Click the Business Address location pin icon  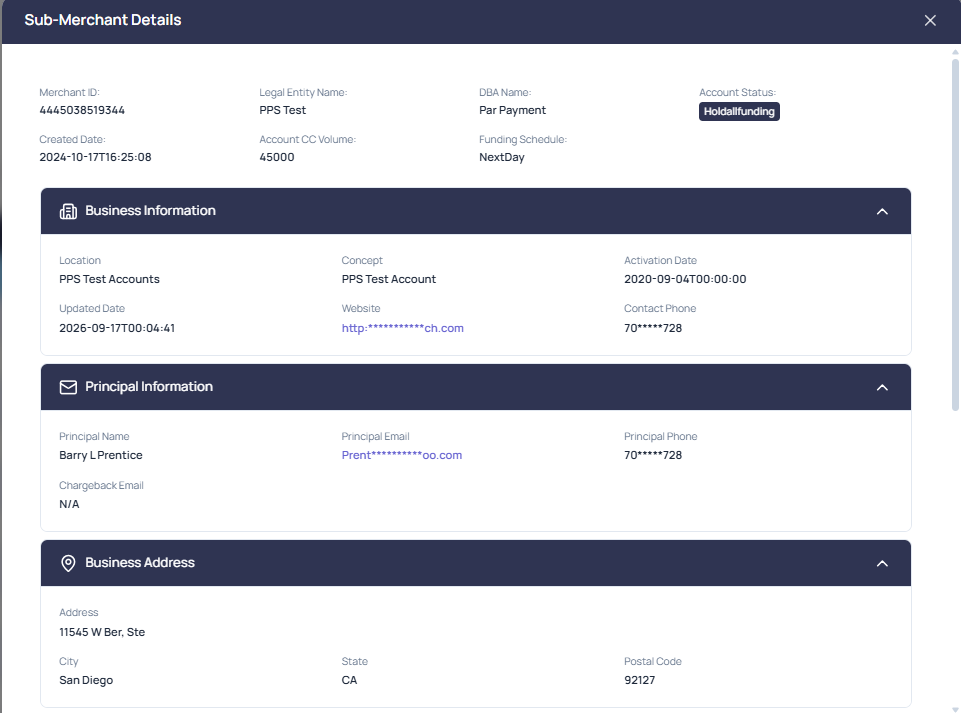coord(68,563)
